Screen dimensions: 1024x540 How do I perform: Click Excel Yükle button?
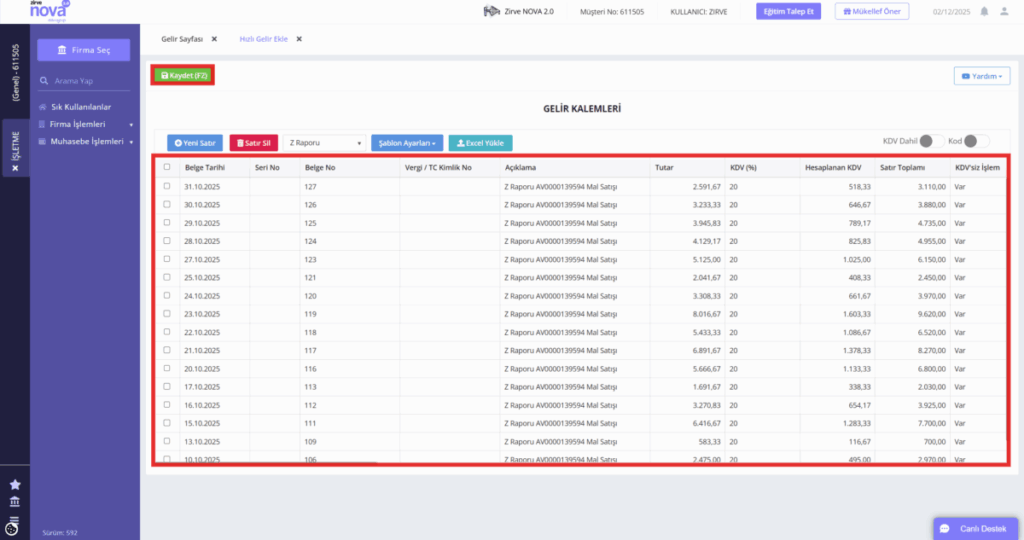coord(480,143)
